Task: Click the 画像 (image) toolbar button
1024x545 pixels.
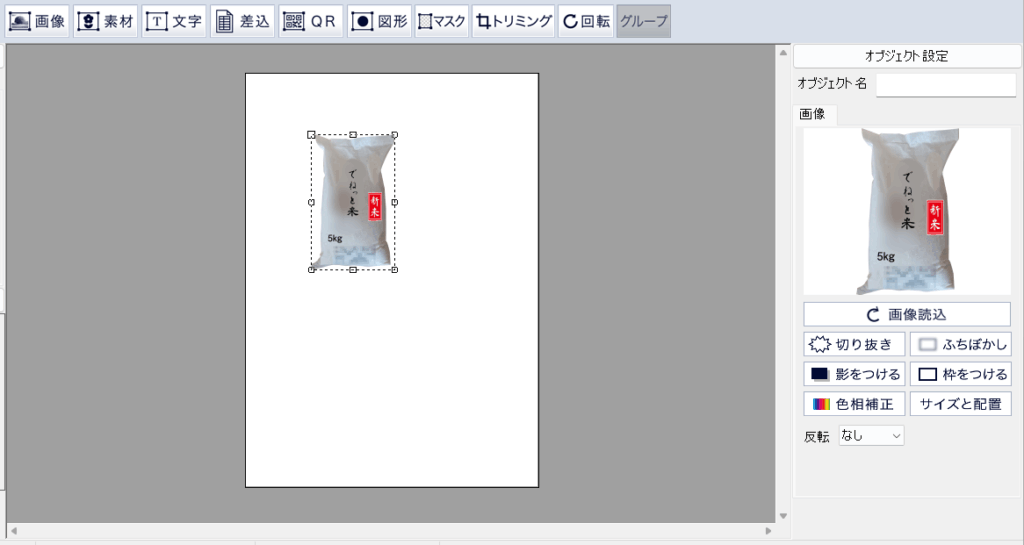Action: tap(37, 21)
